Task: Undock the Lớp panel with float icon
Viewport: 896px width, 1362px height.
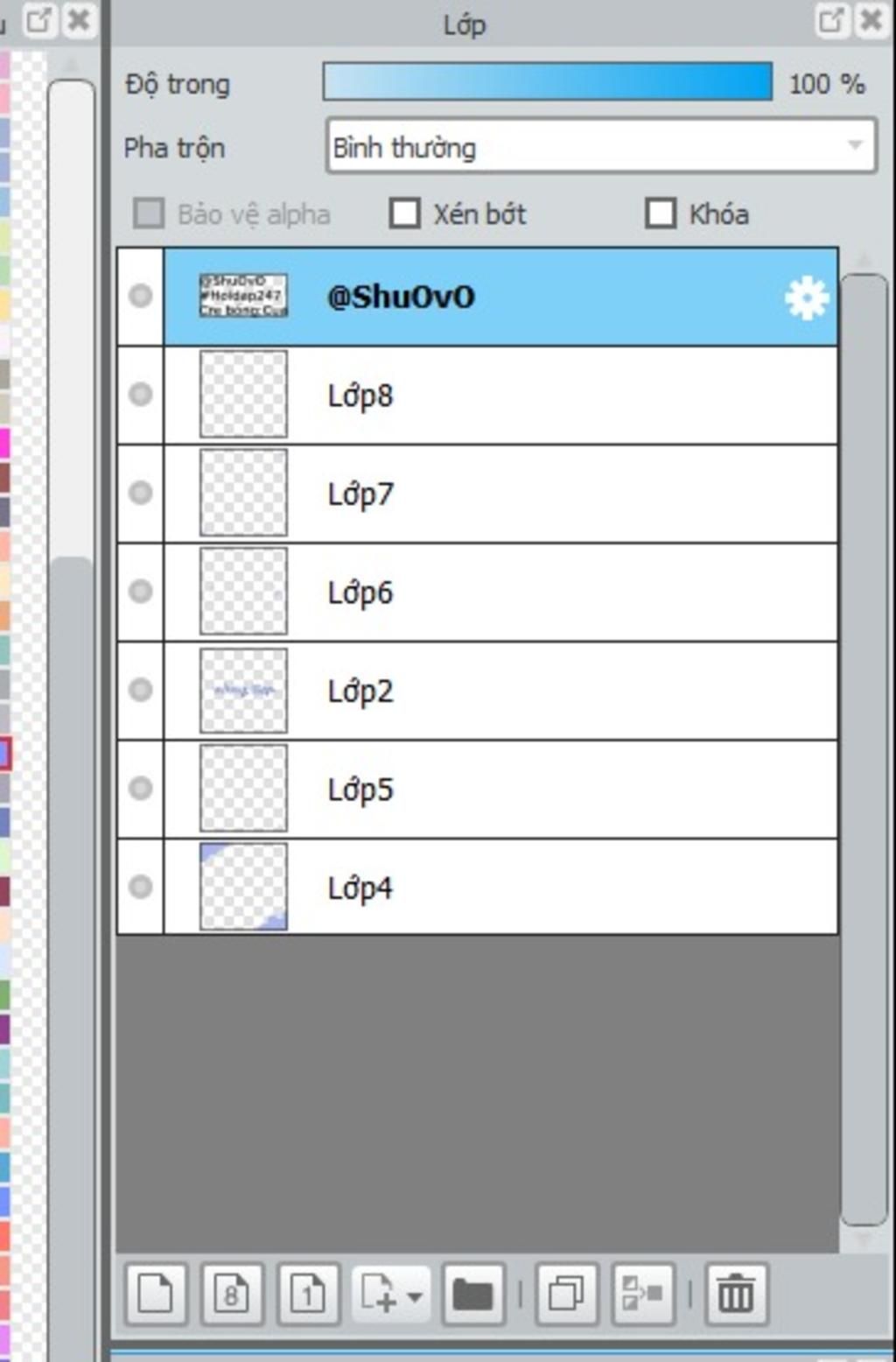Action: coord(831,21)
